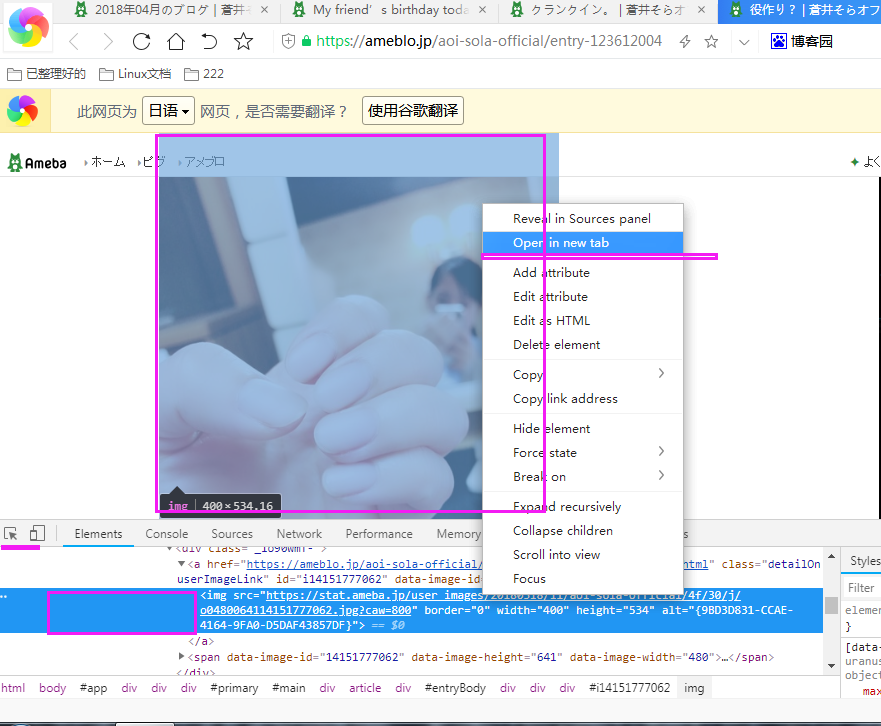Open the browser home page icon
The width and height of the screenshot is (881, 726).
pyautogui.click(x=176, y=42)
